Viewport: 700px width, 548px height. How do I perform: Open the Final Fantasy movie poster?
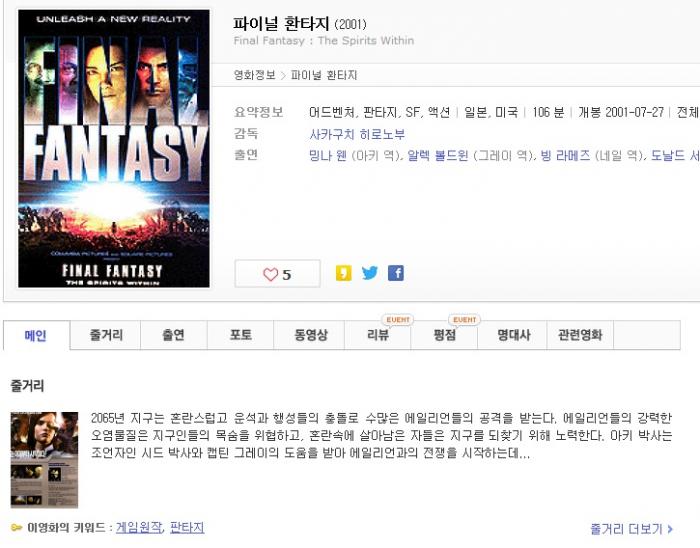[x=114, y=148]
